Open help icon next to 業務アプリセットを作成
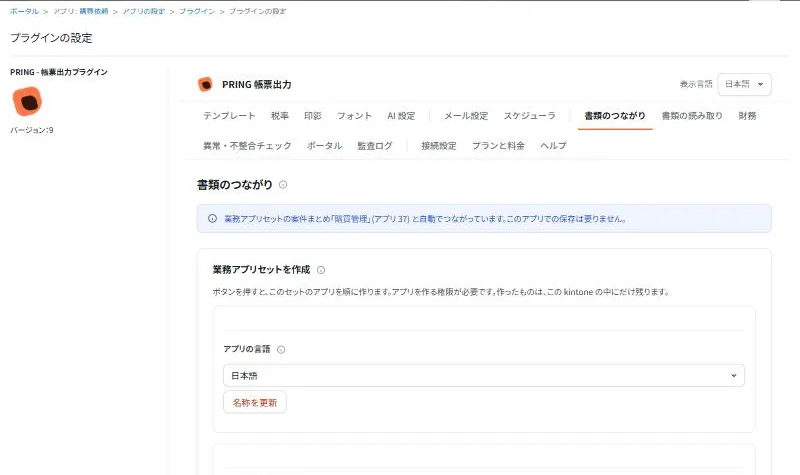Image resolution: width=800 pixels, height=475 pixels. [321, 270]
